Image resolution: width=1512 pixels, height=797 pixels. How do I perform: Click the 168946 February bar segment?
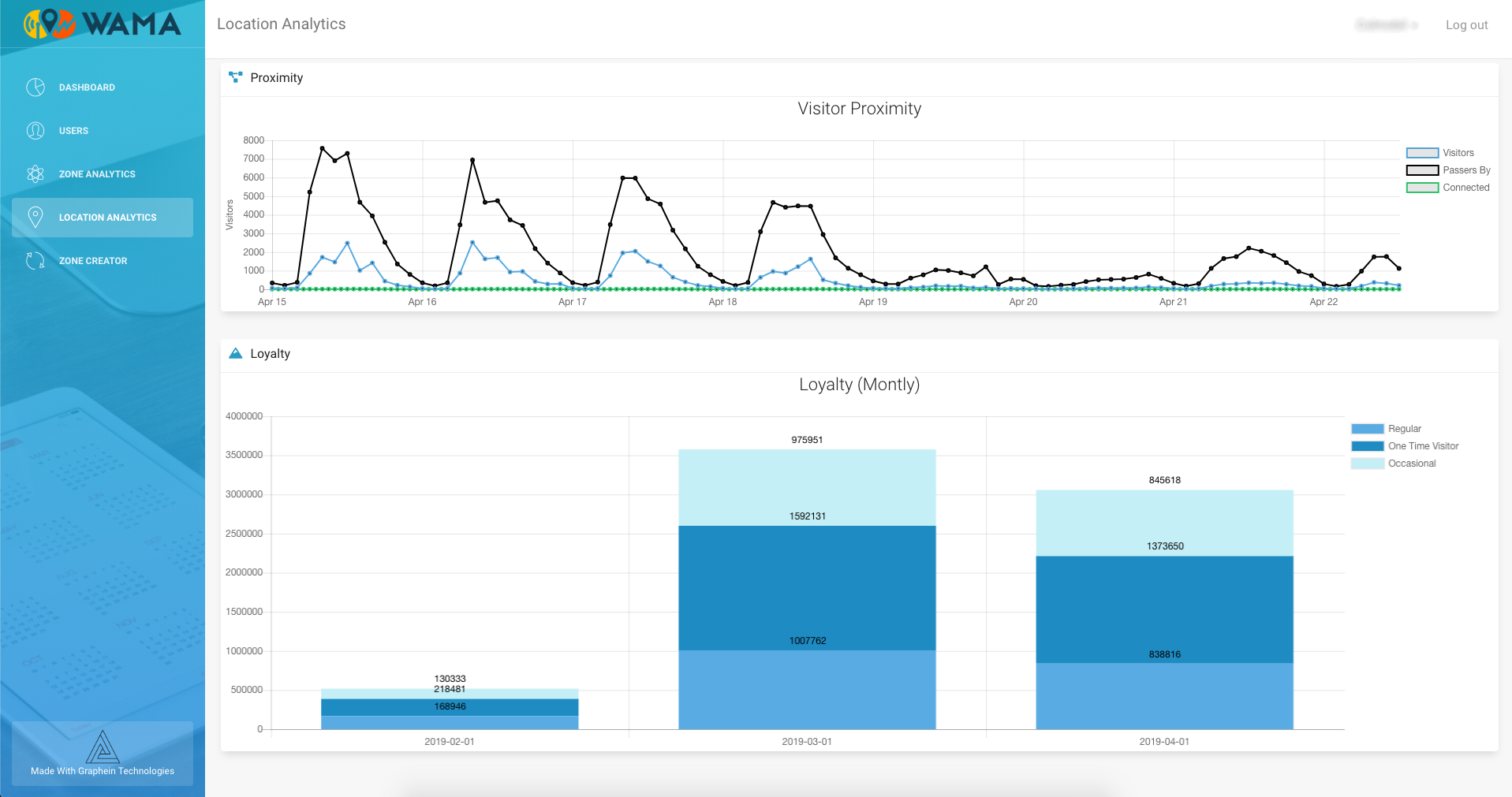pos(450,722)
